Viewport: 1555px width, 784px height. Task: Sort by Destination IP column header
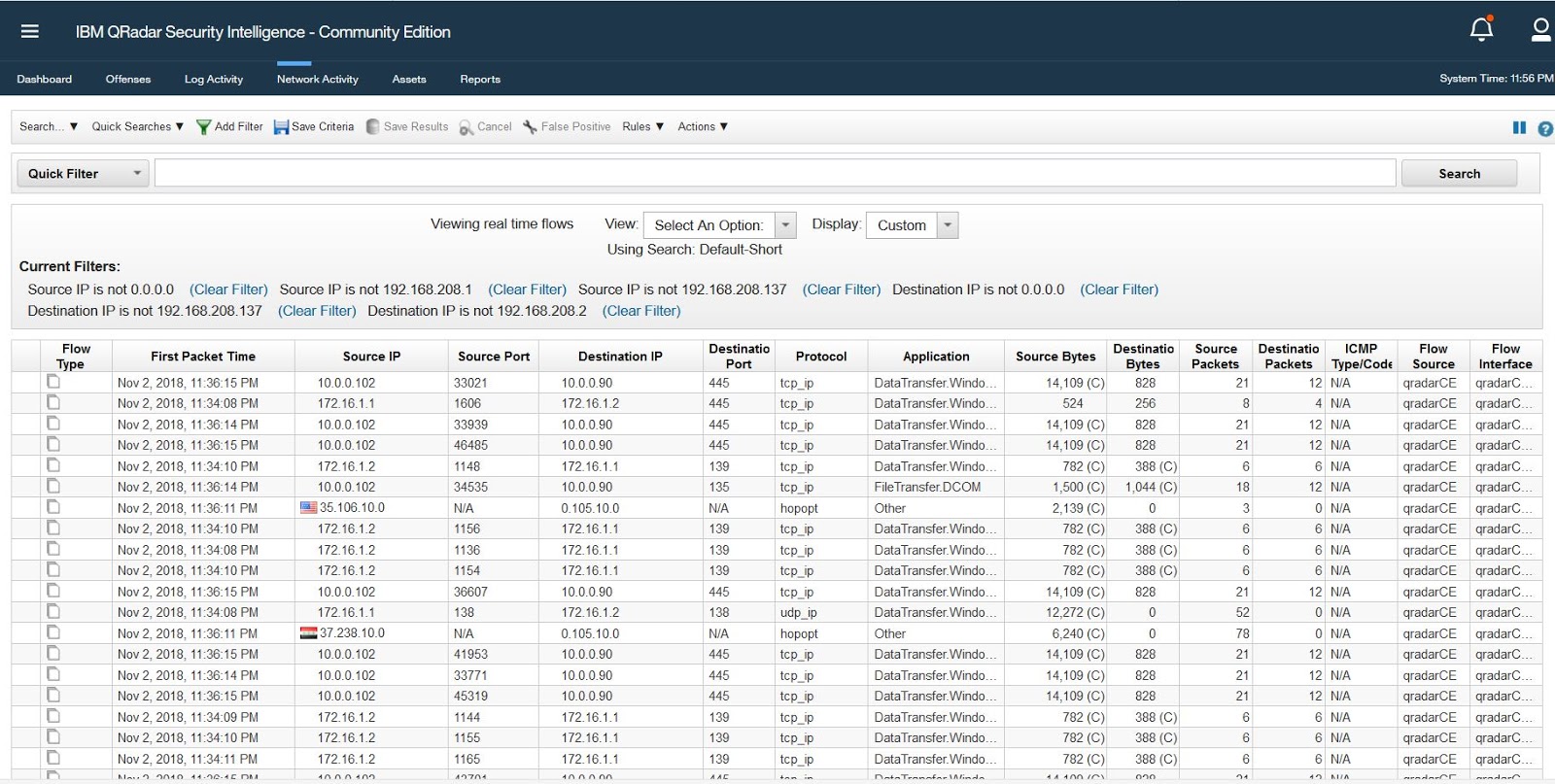(x=620, y=357)
